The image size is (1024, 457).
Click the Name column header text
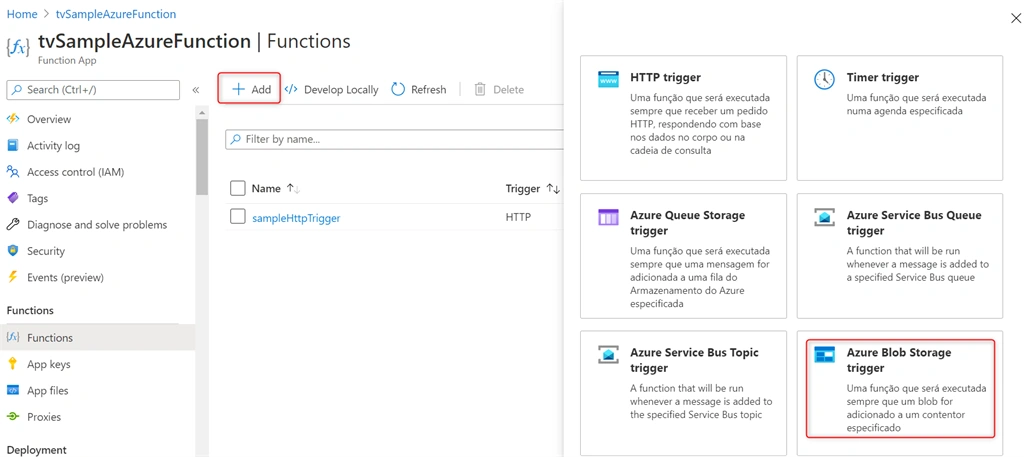(x=266, y=189)
